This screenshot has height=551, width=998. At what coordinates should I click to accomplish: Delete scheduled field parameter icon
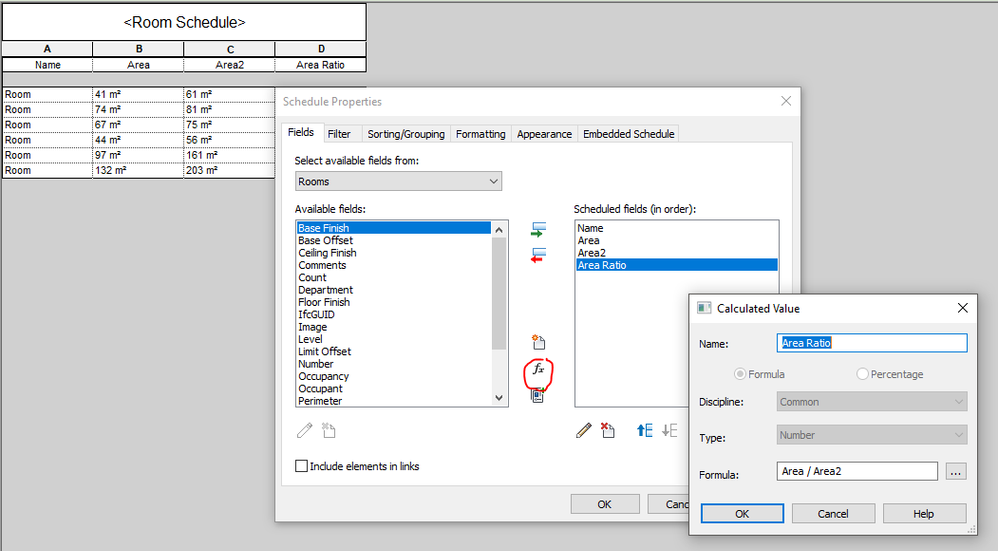(x=608, y=431)
